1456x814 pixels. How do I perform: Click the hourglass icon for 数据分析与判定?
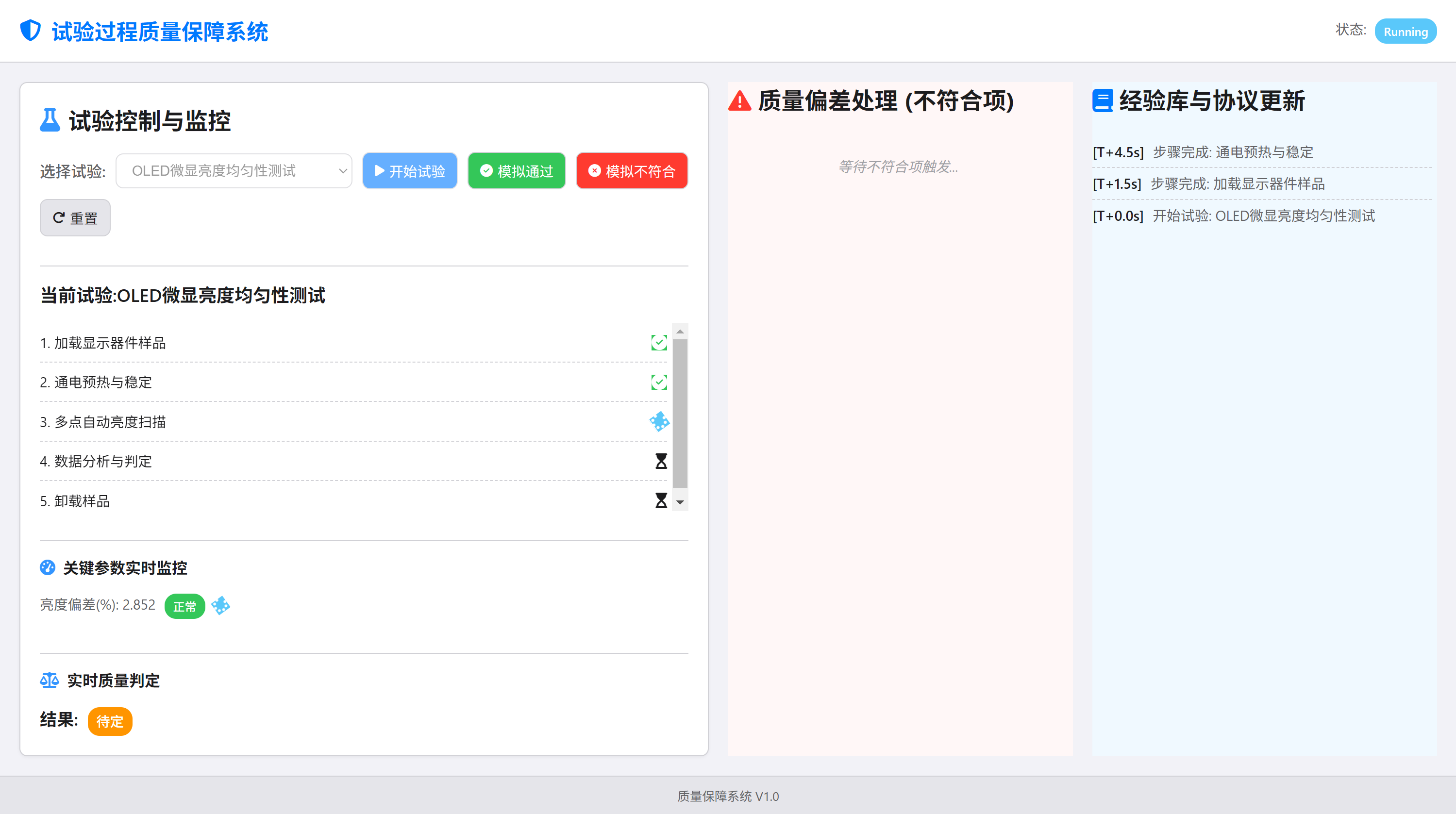point(661,461)
